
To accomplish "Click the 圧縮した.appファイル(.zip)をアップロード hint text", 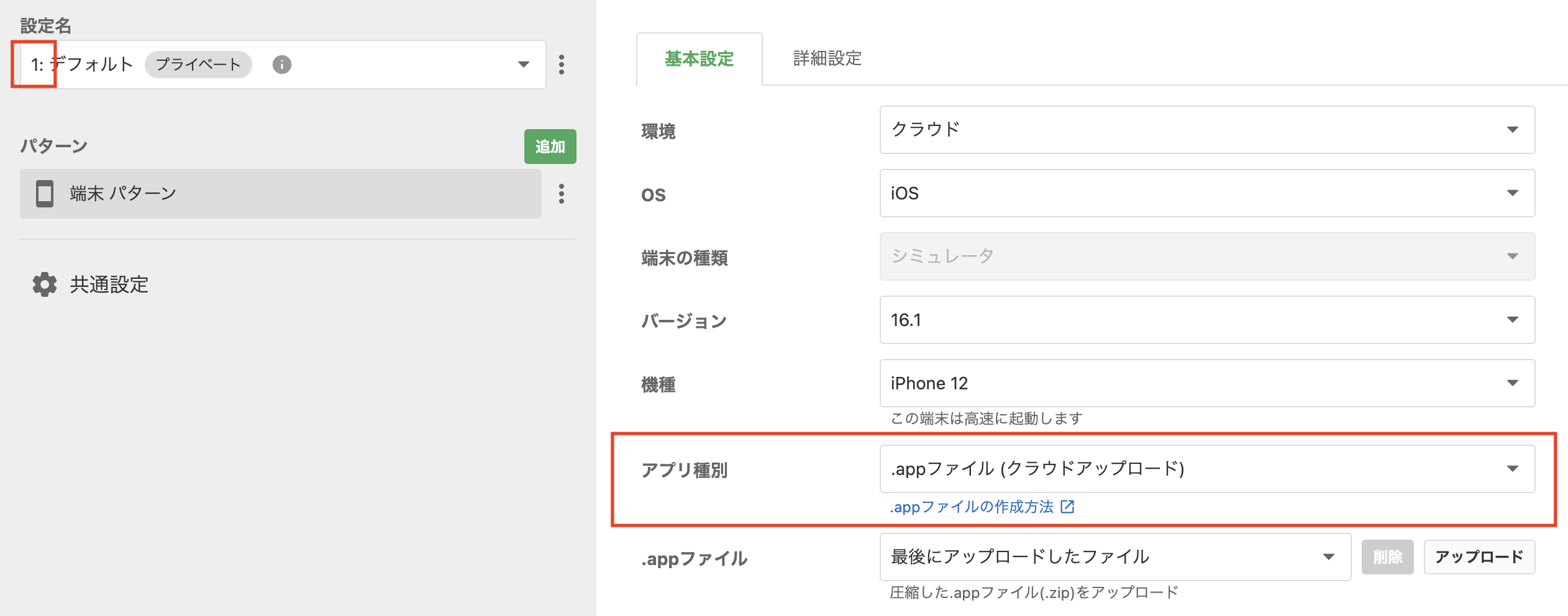I will pos(1034,592).
